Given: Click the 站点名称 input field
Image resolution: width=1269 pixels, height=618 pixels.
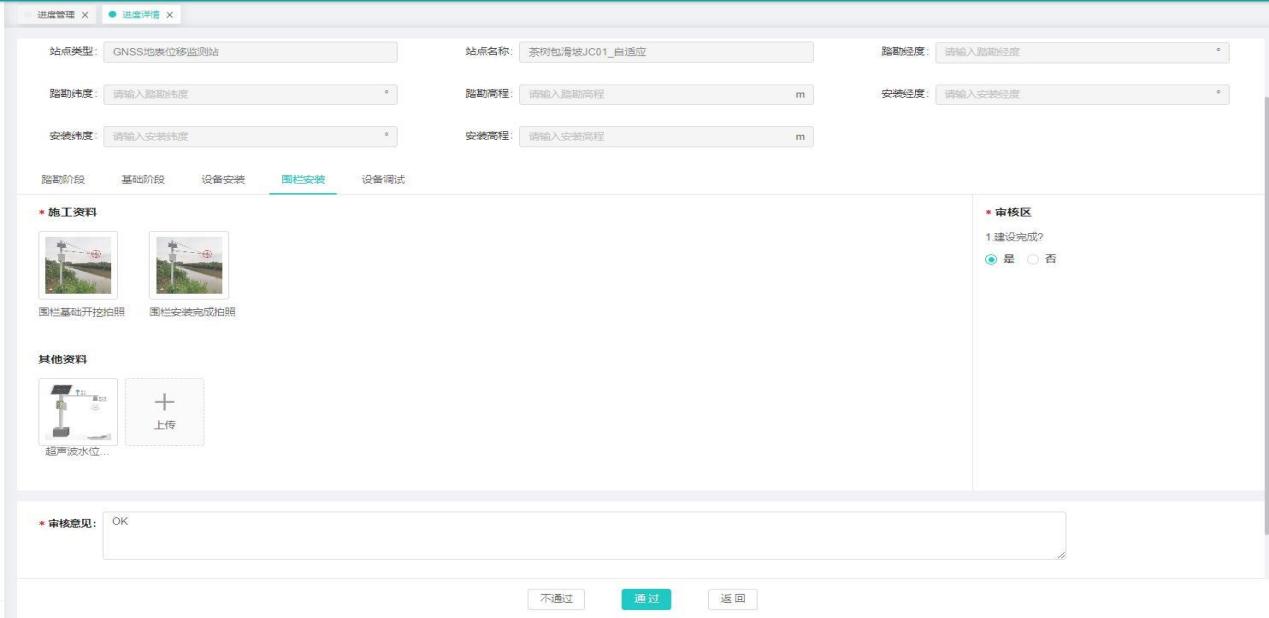Looking at the screenshot, I should tap(666, 53).
